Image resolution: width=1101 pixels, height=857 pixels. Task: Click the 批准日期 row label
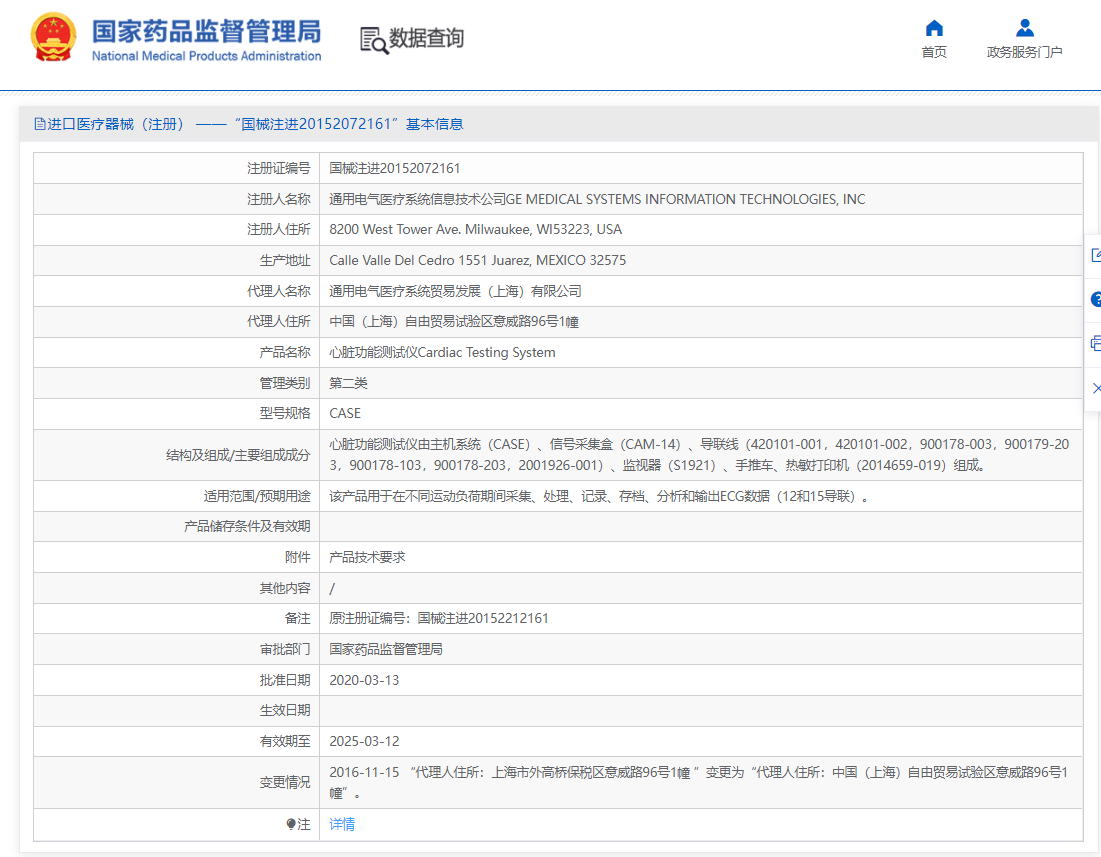pos(285,680)
